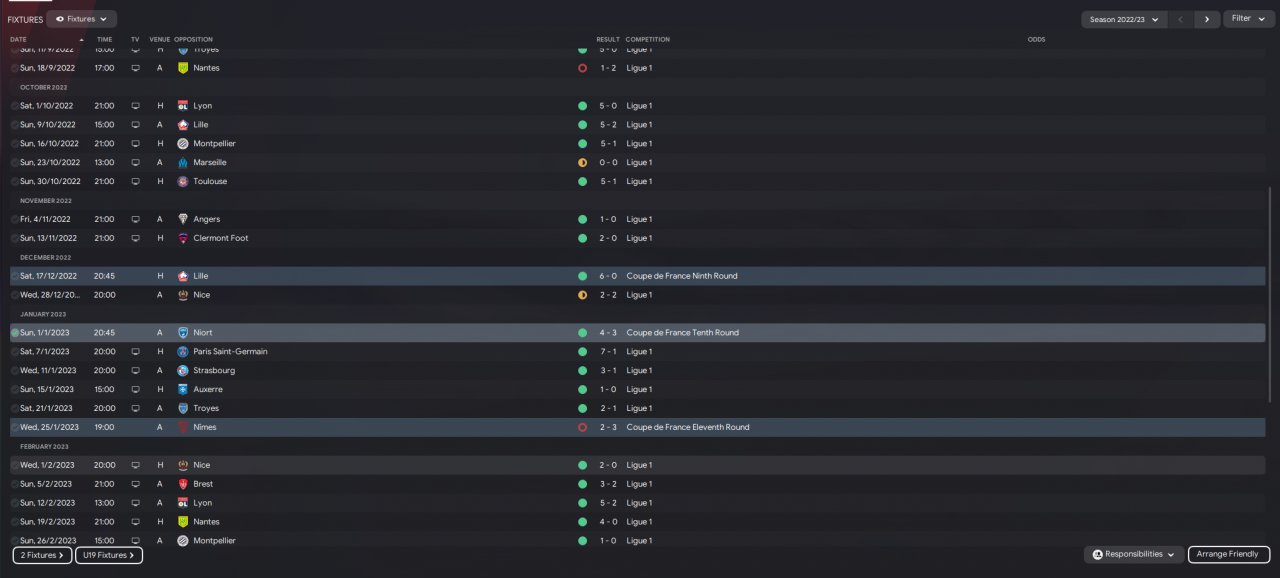The image size is (1280, 578).
Task: Click the Marseille club badge icon
Action: (183, 162)
